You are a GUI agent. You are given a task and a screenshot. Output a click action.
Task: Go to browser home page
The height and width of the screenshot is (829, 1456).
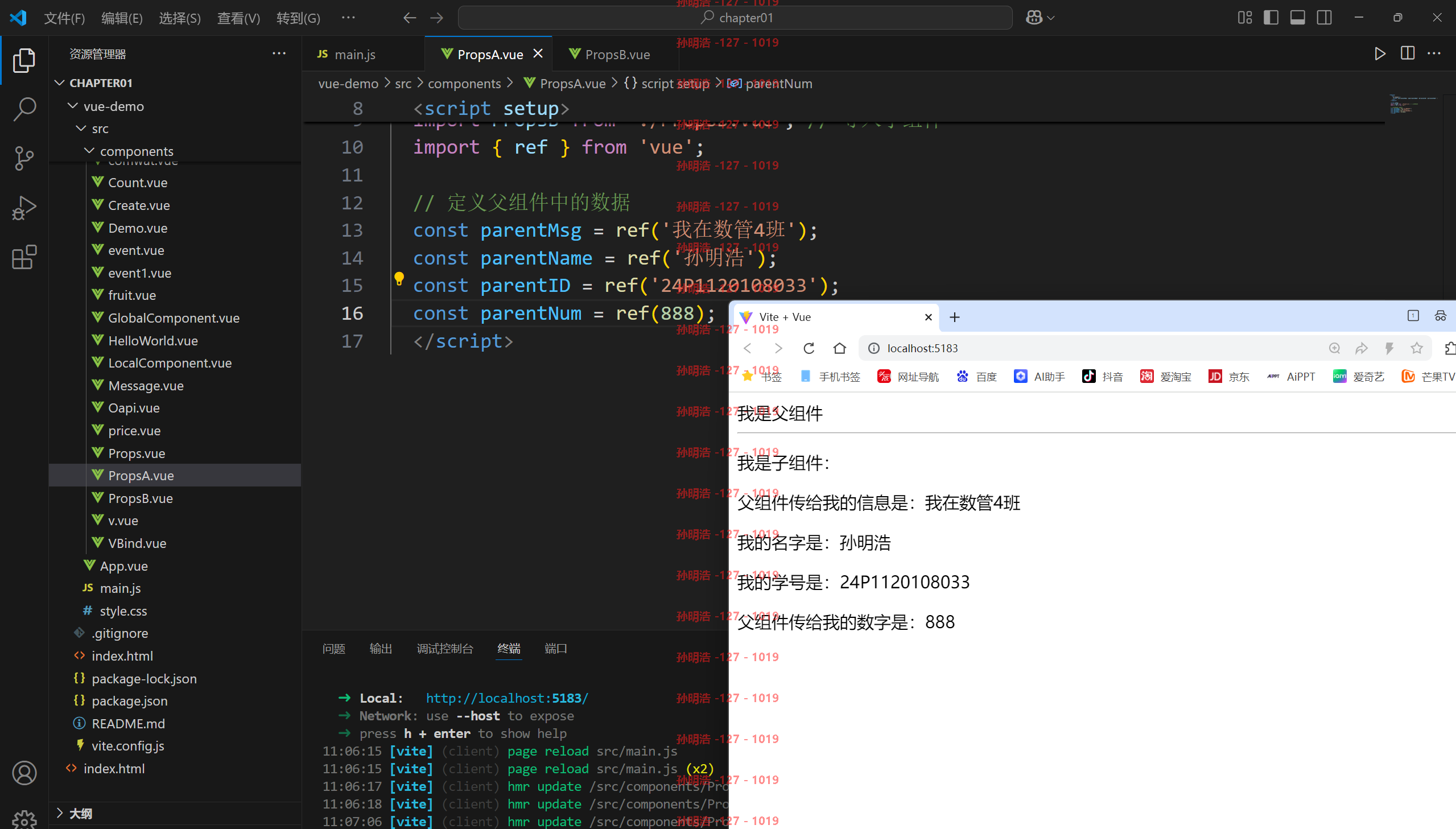(x=840, y=348)
